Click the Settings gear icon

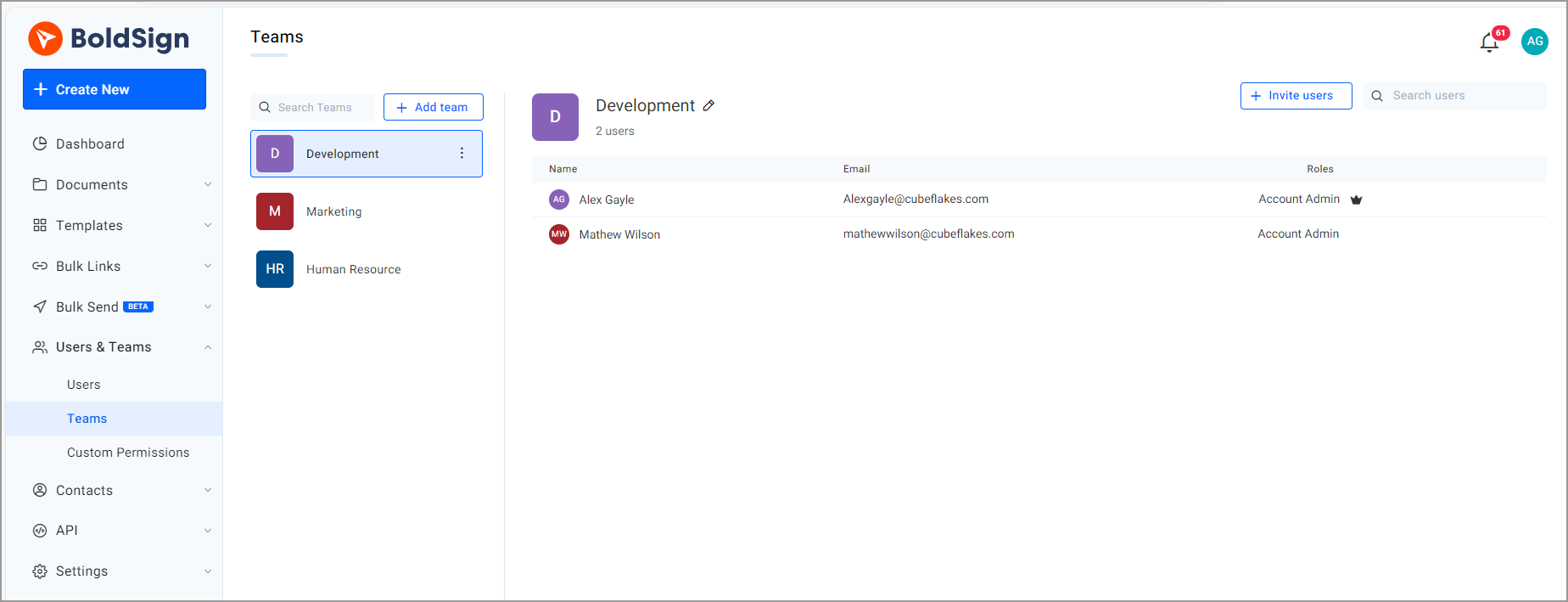click(40, 571)
